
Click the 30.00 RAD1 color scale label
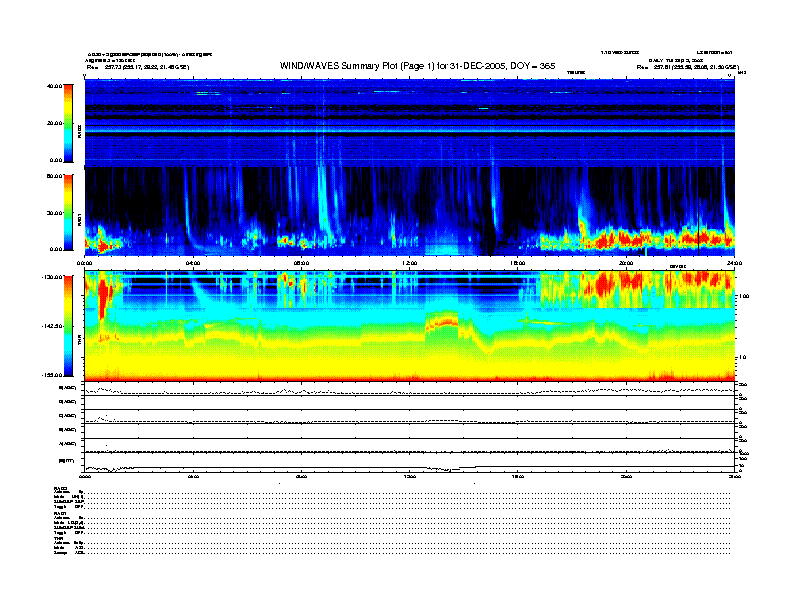tap(54, 213)
